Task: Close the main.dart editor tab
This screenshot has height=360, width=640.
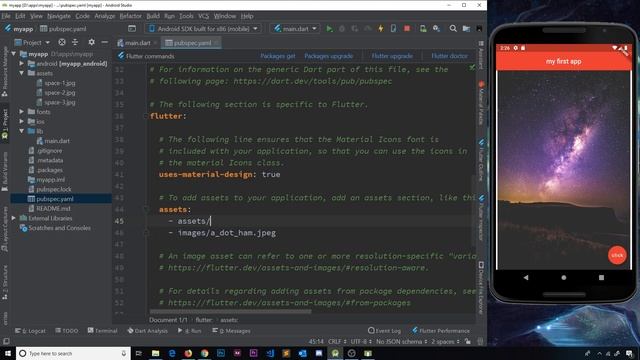Action: (156, 43)
